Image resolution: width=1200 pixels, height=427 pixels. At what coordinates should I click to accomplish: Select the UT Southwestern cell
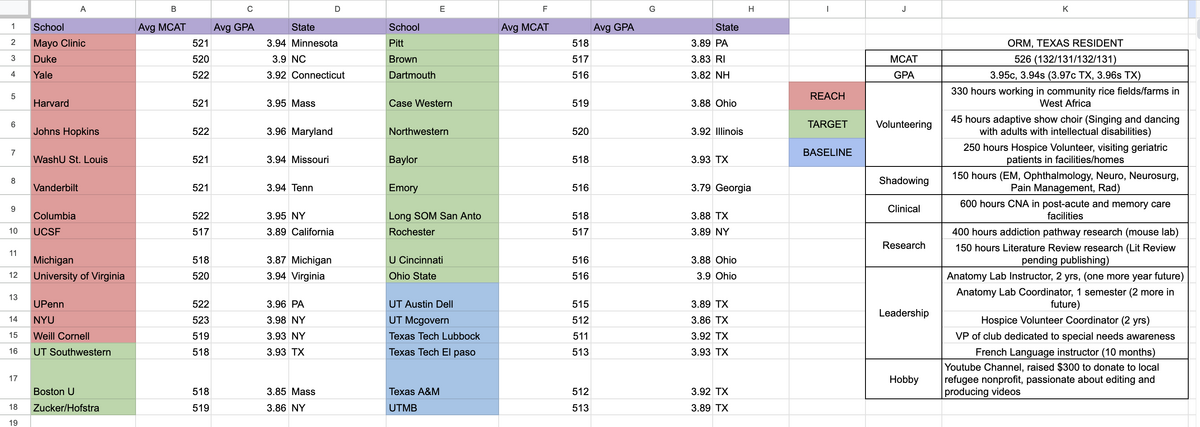click(81, 352)
